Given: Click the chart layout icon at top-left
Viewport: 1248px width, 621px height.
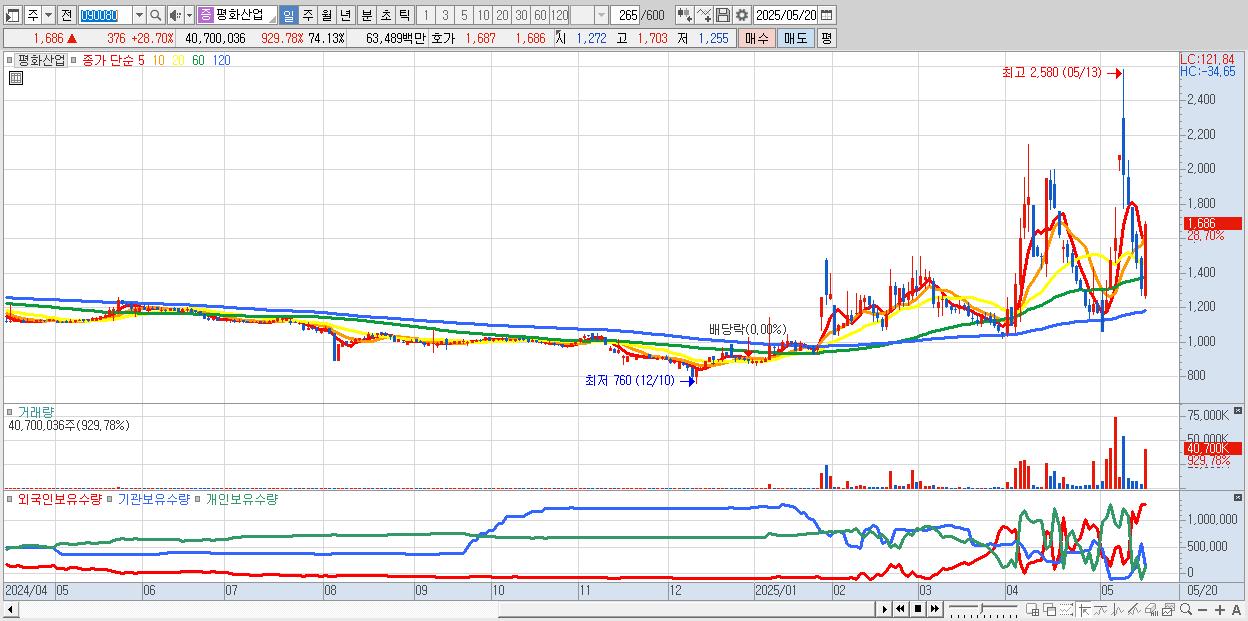Looking at the screenshot, I should [x=12, y=15].
